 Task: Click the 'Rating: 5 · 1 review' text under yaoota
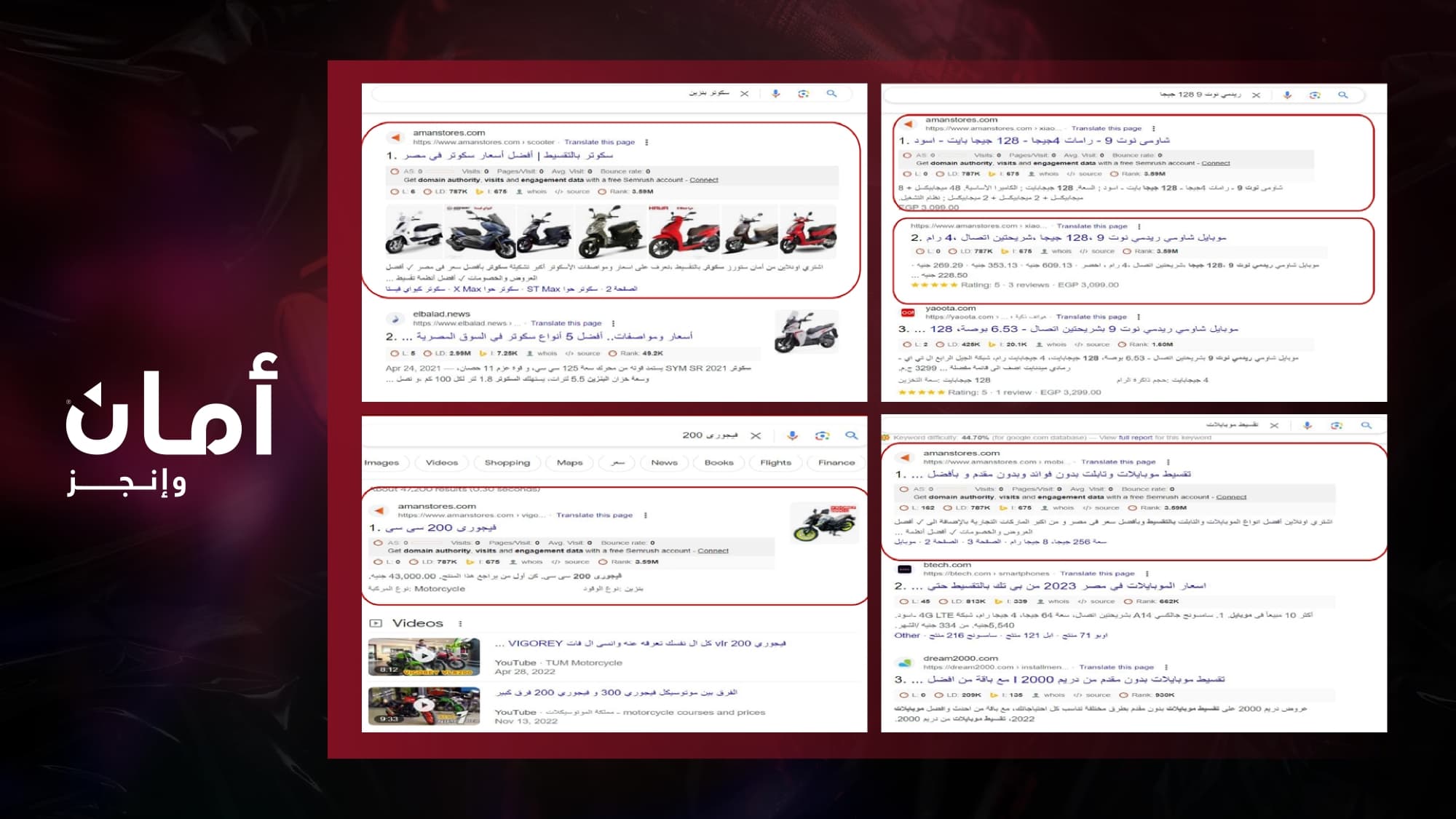pyautogui.click(x=989, y=392)
